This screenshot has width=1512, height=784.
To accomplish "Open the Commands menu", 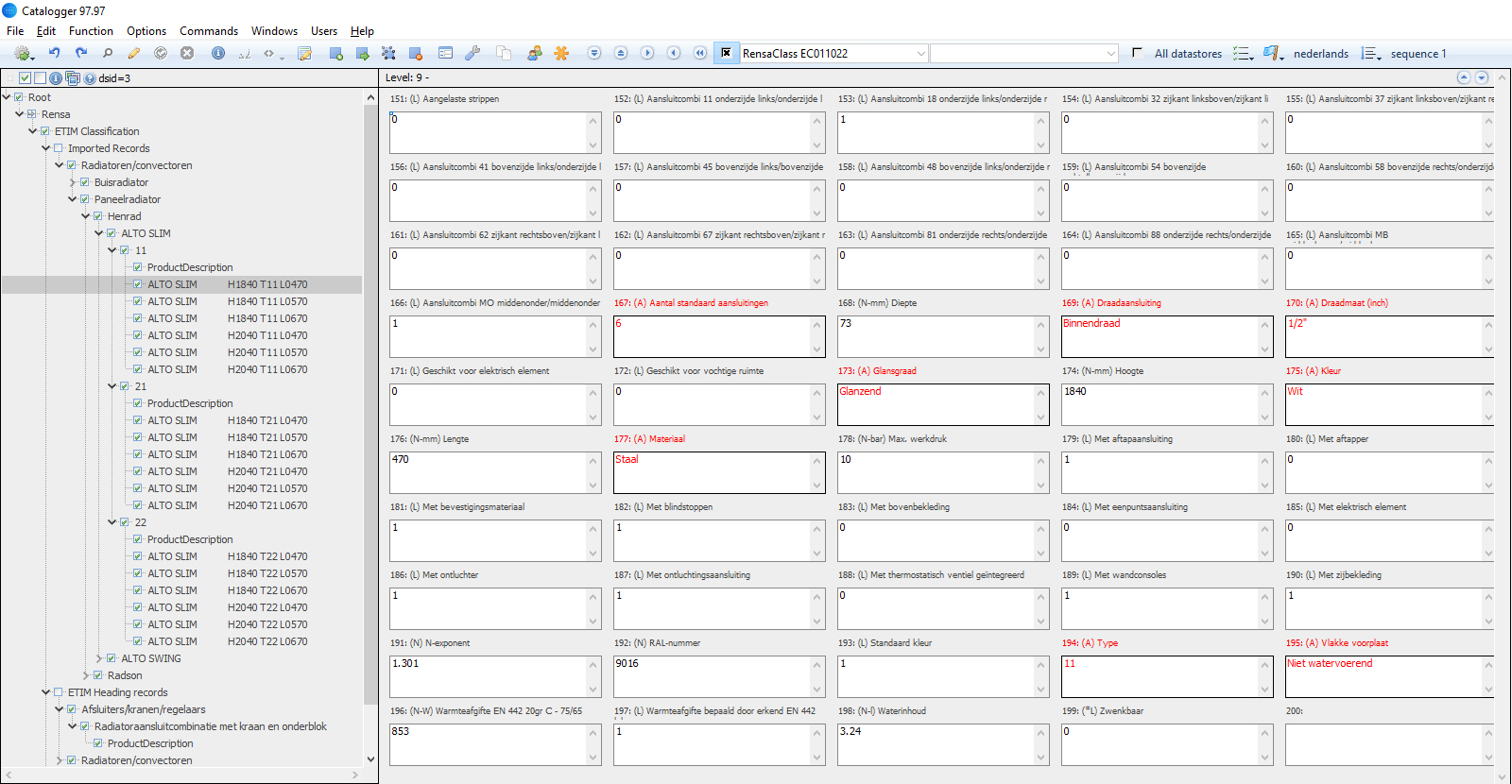I will click(x=209, y=31).
